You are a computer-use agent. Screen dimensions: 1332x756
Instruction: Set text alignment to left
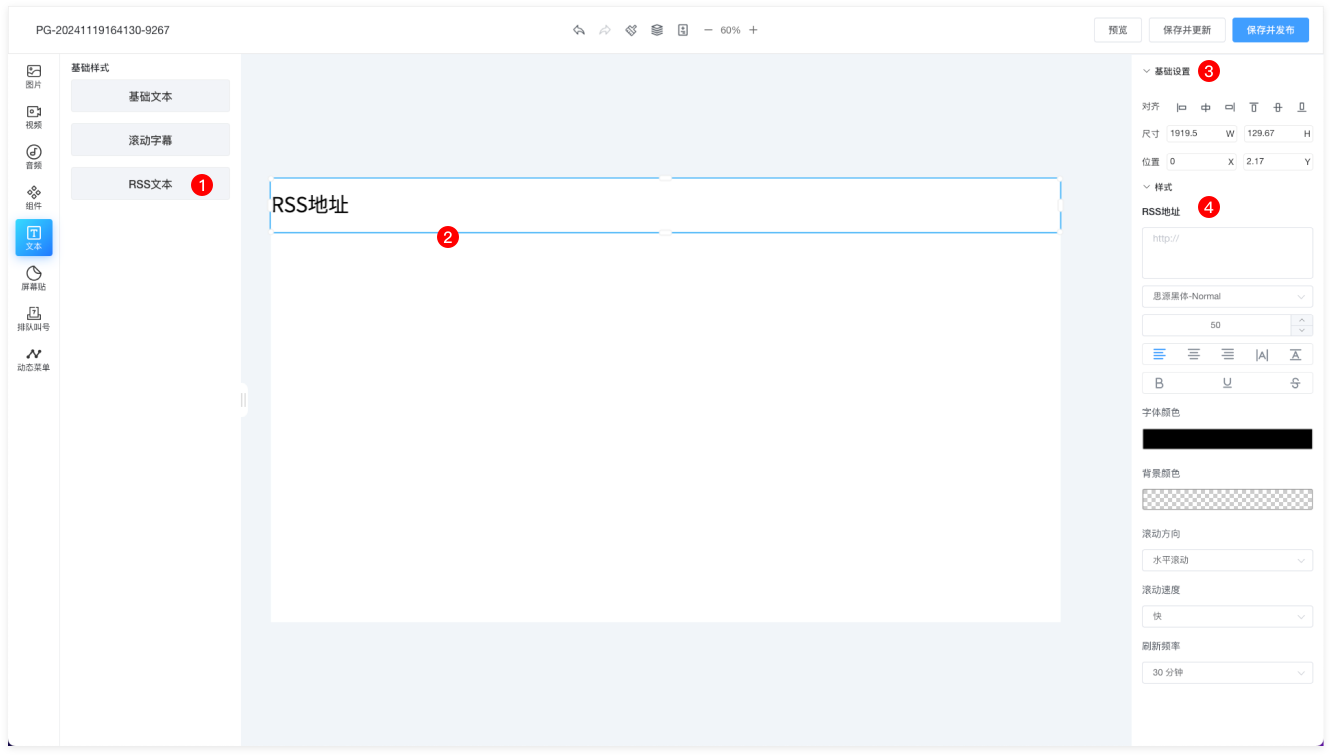point(1160,354)
